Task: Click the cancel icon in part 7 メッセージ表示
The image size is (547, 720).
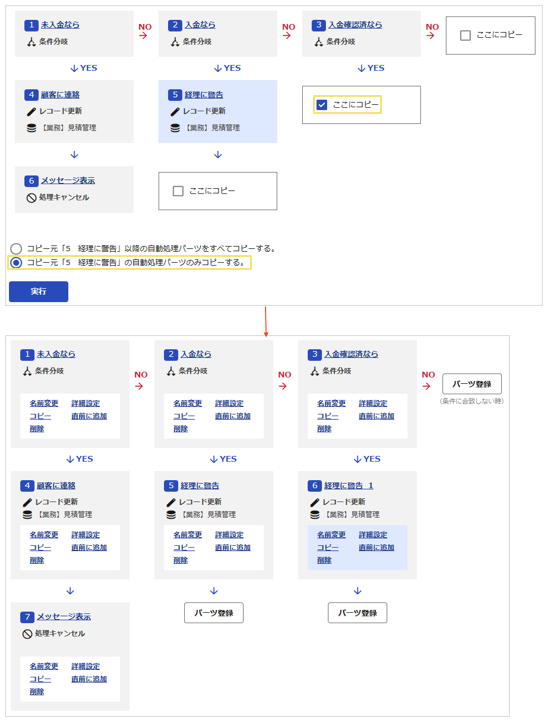Action: click(27, 634)
